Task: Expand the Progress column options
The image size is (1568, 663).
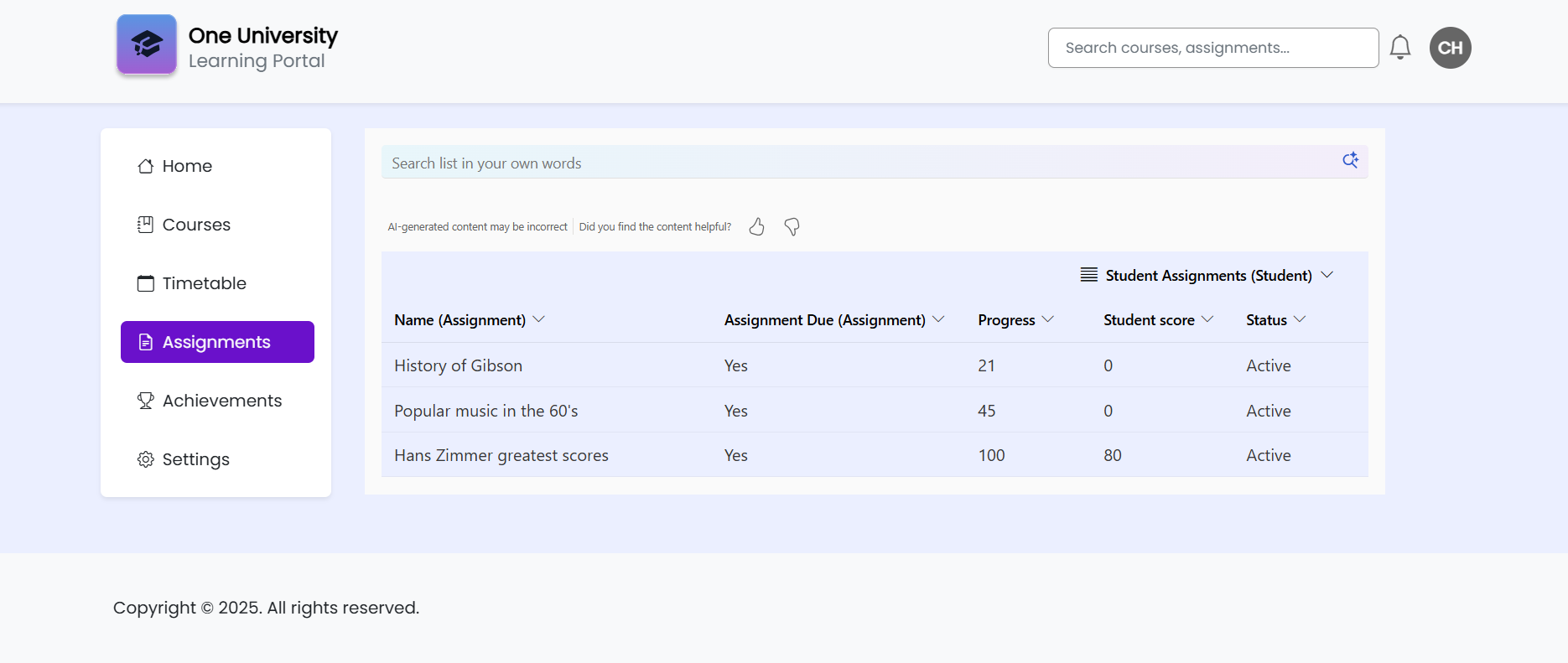Action: pos(1048,319)
